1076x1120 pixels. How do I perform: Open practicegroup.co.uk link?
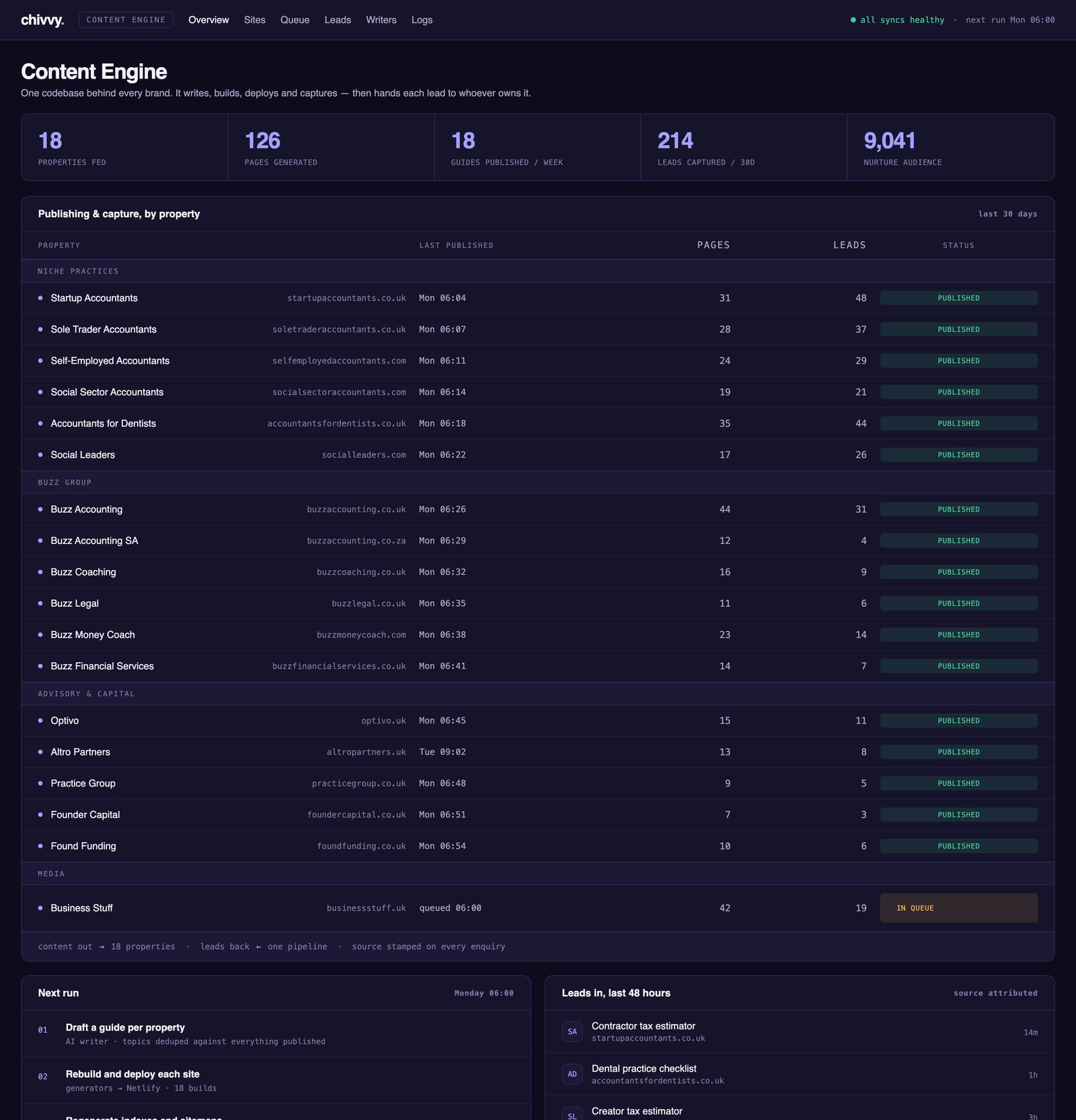tap(359, 783)
